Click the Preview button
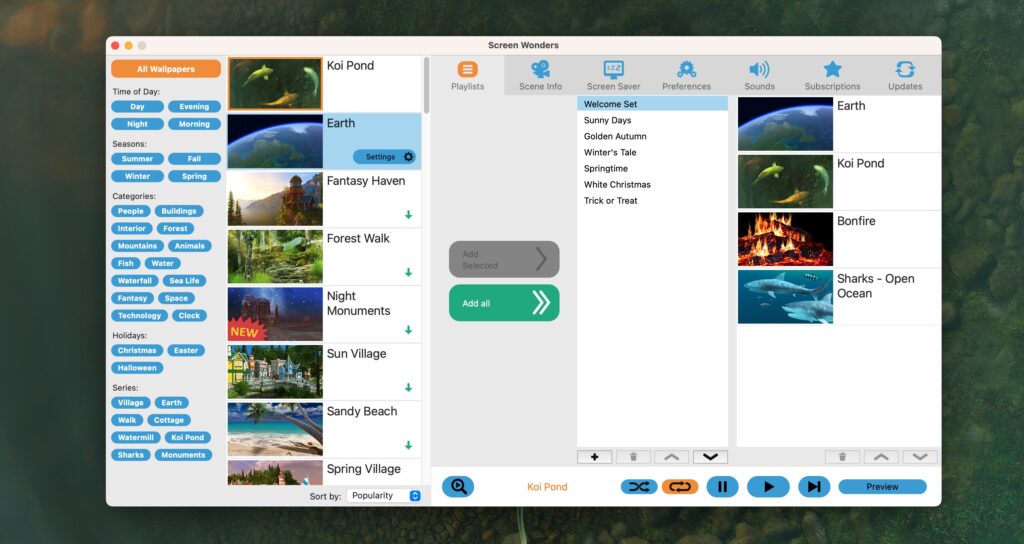 [882, 487]
